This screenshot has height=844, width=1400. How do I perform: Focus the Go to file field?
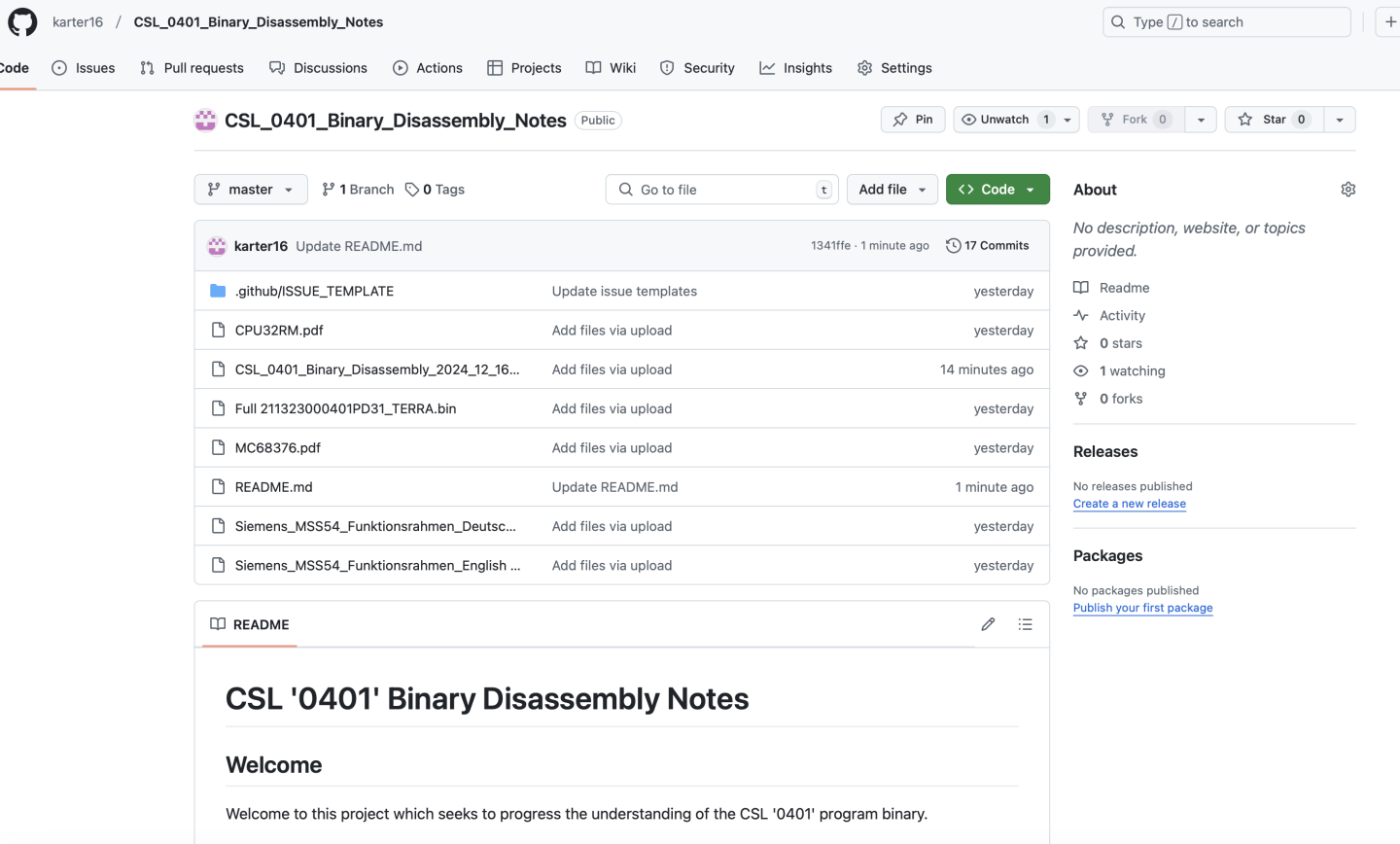point(721,190)
